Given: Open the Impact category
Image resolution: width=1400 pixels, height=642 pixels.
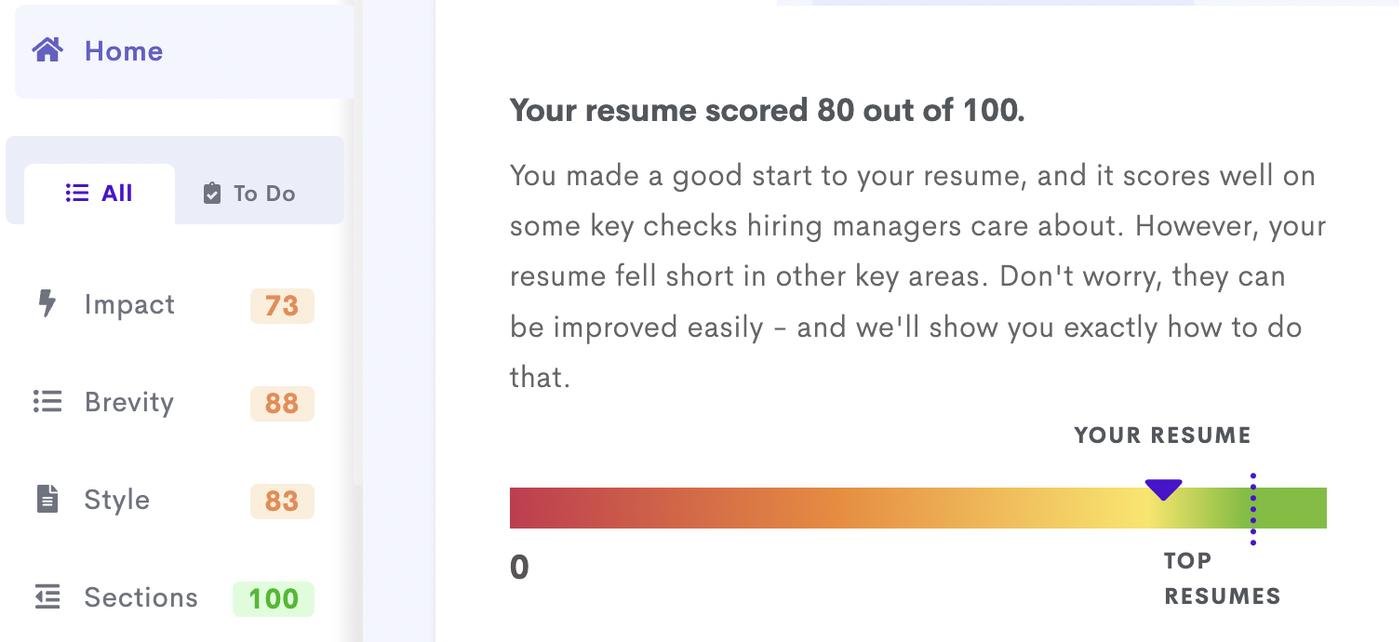Looking at the screenshot, I should [x=129, y=304].
